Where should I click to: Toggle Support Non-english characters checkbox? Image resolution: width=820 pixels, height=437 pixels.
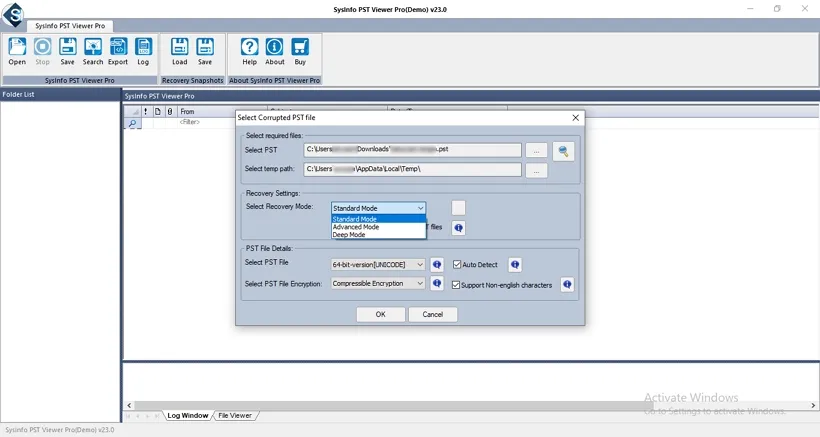tap(456, 285)
